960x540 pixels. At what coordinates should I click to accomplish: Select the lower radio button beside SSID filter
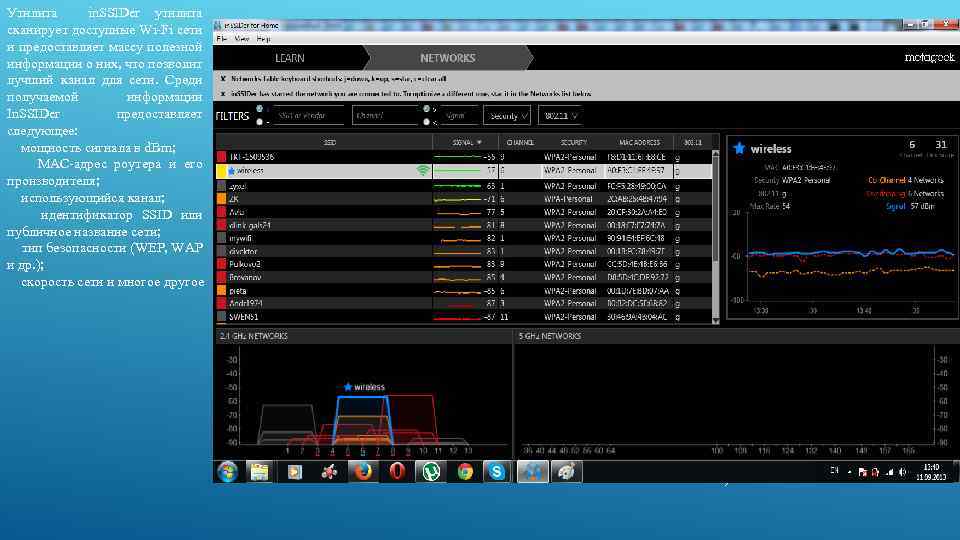tap(260, 122)
